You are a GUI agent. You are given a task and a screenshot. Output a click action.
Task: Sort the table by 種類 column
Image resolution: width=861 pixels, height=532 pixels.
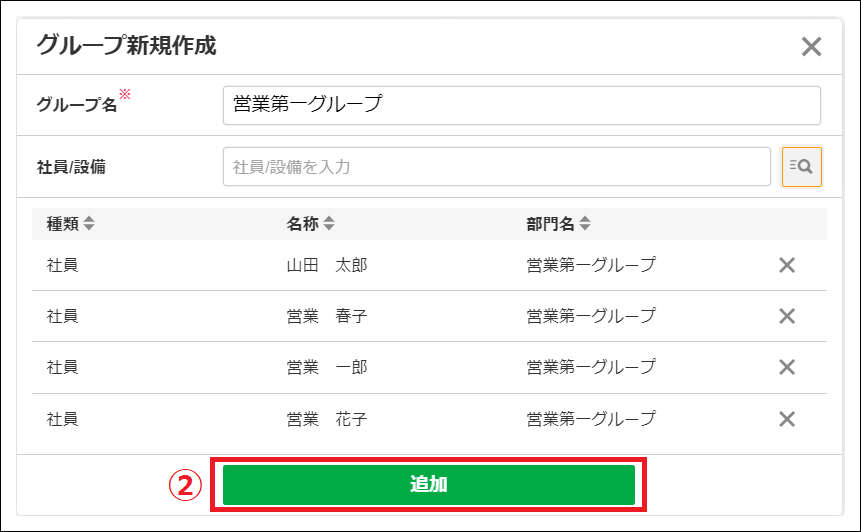pyautogui.click(x=89, y=223)
